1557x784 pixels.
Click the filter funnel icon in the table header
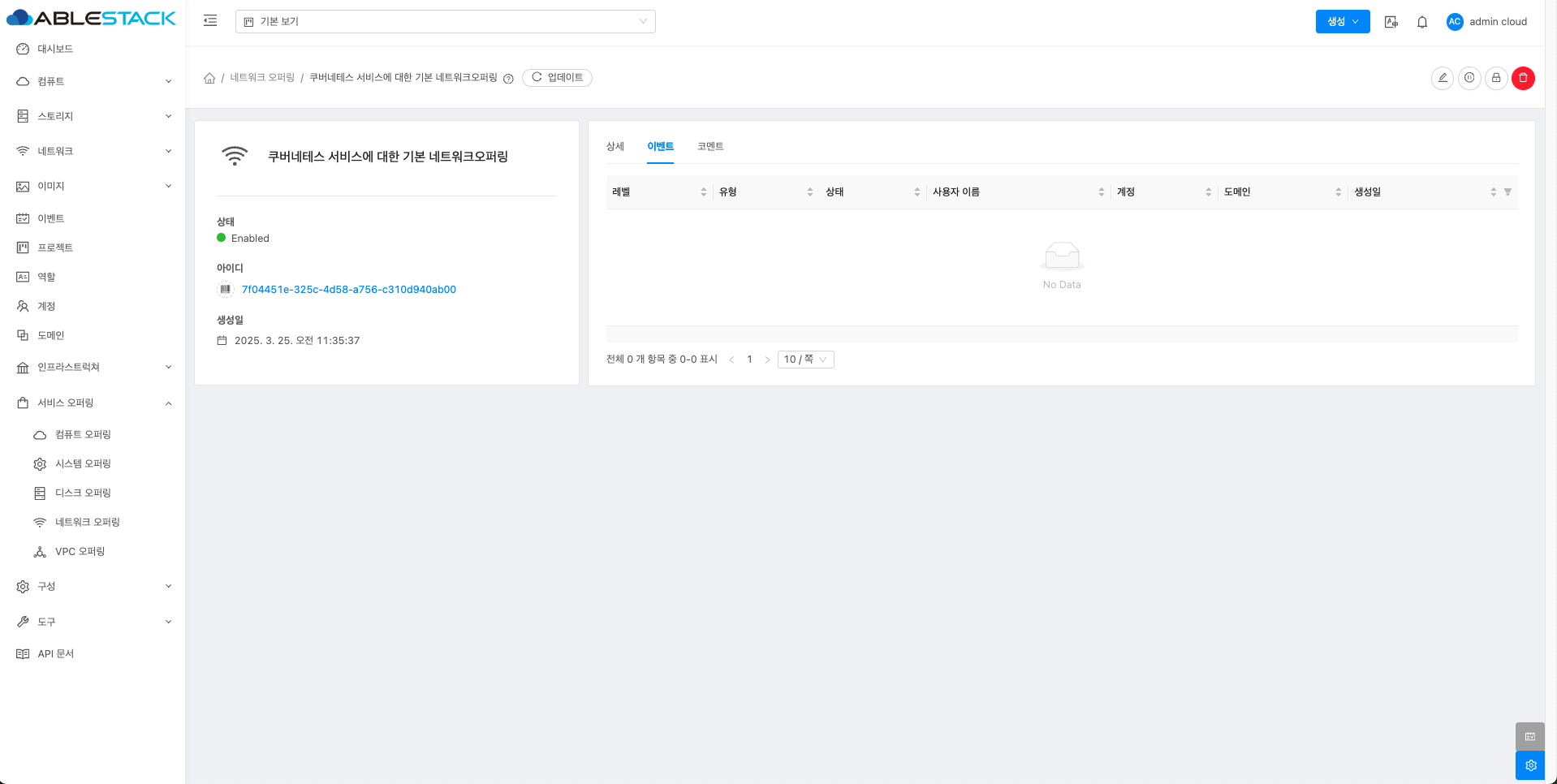1507,192
